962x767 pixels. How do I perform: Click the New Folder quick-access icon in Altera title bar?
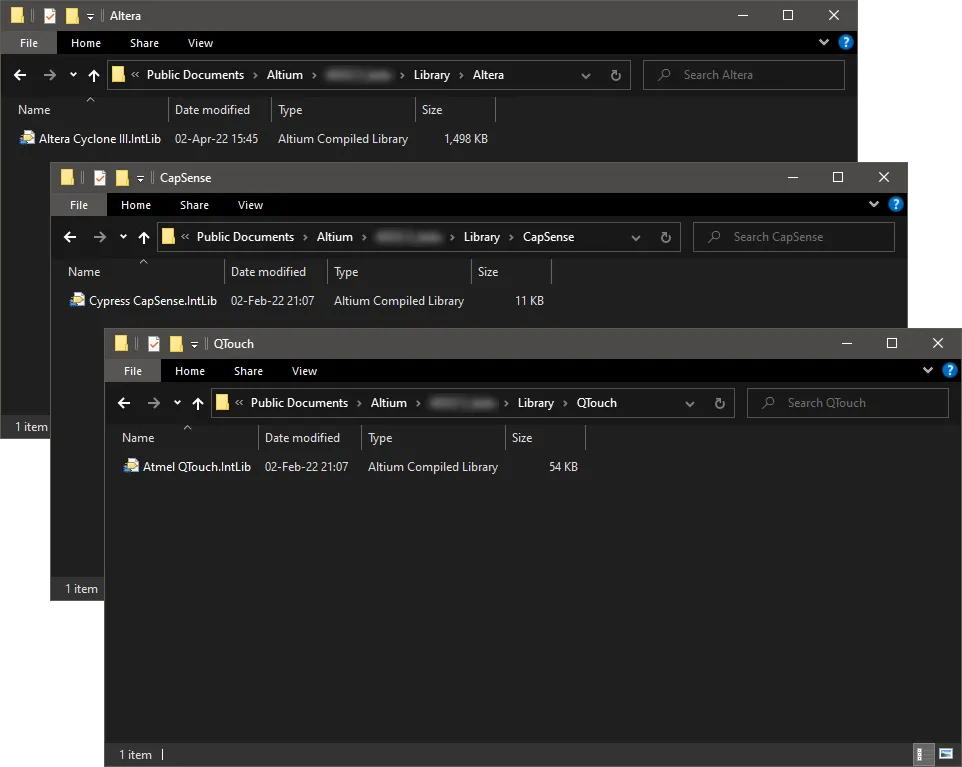tap(72, 16)
